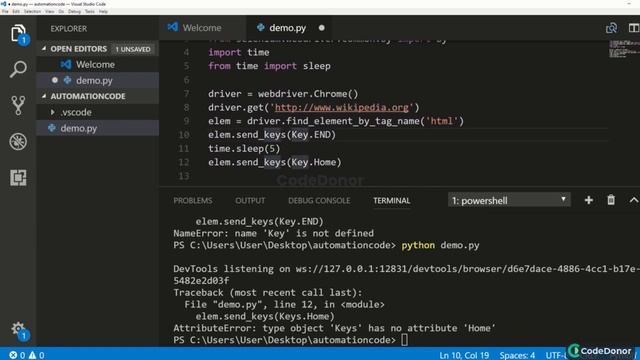Click line number 10 in the gutter
The width and height of the screenshot is (640, 360).
pyautogui.click(x=184, y=135)
